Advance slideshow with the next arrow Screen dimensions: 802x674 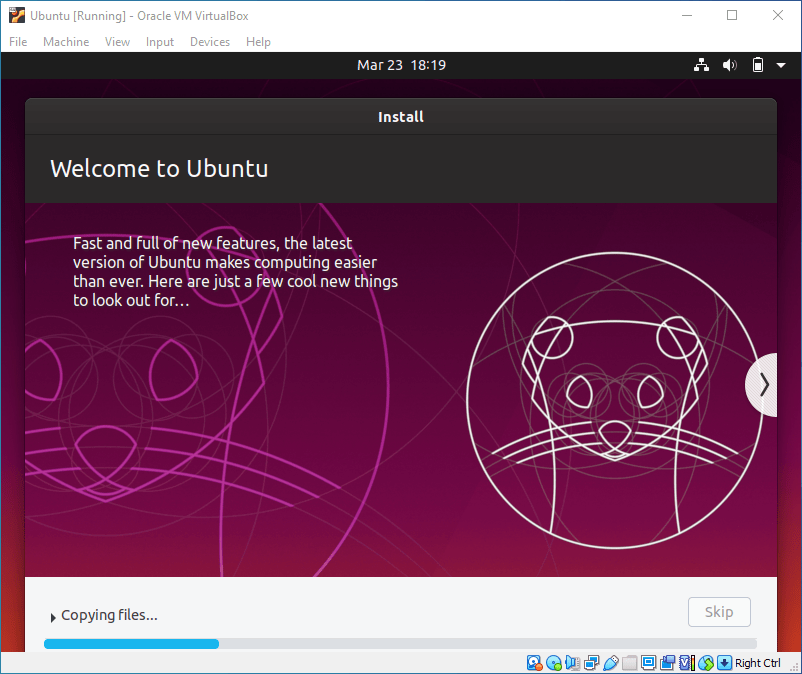coord(763,385)
